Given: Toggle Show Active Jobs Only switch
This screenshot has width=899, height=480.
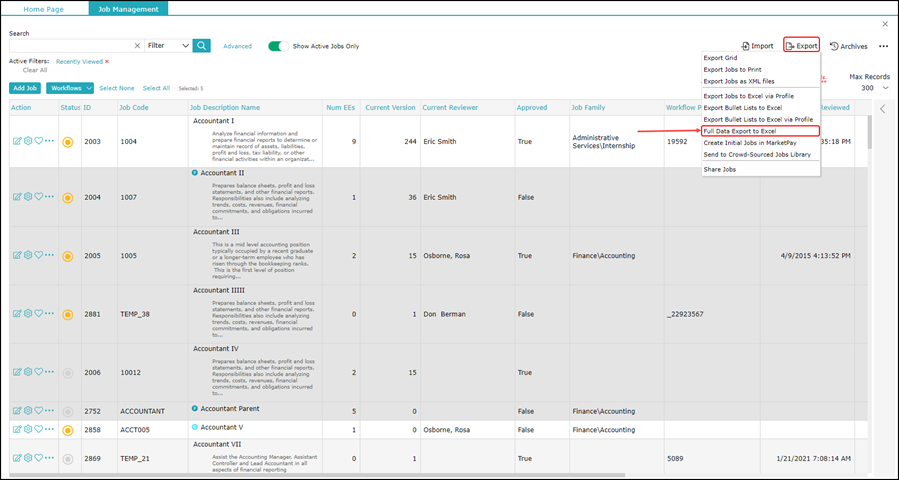Looking at the screenshot, I should pyautogui.click(x=278, y=46).
